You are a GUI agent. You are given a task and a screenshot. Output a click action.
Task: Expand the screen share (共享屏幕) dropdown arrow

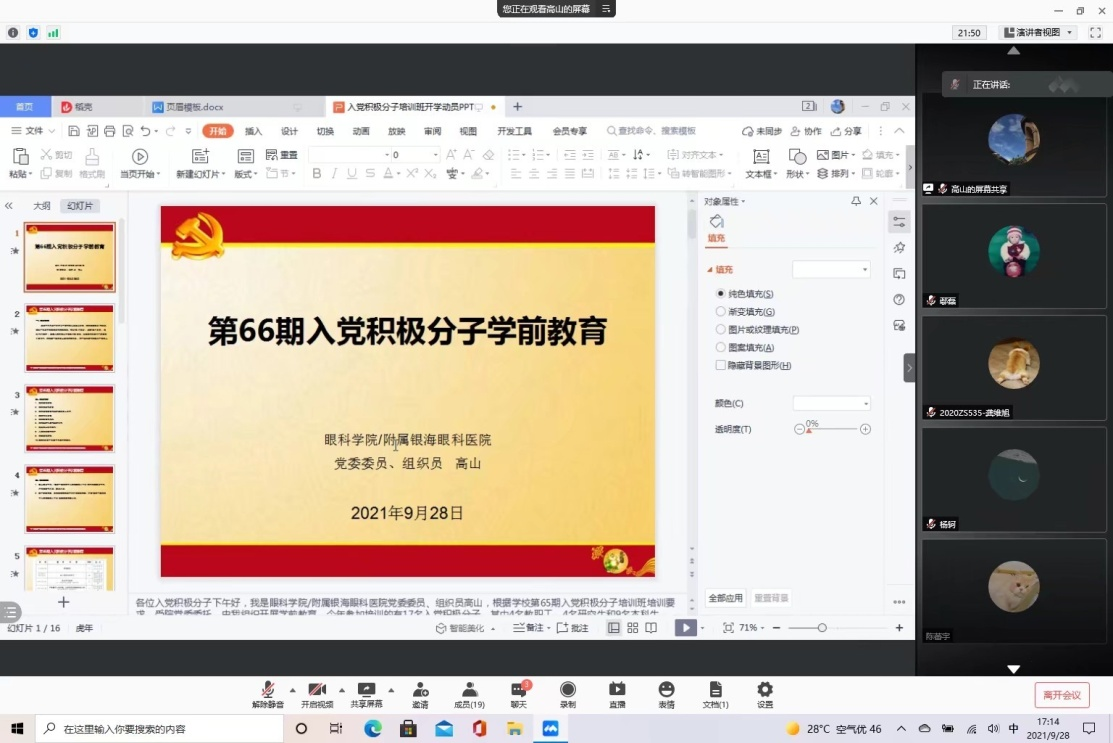click(390, 691)
